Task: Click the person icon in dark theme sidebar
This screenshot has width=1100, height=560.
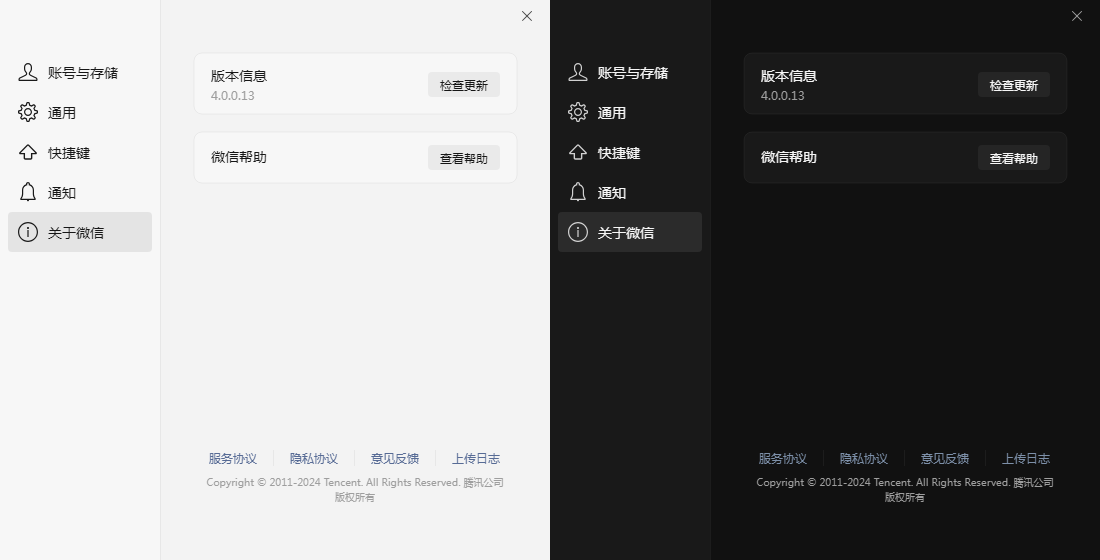Action: (578, 72)
